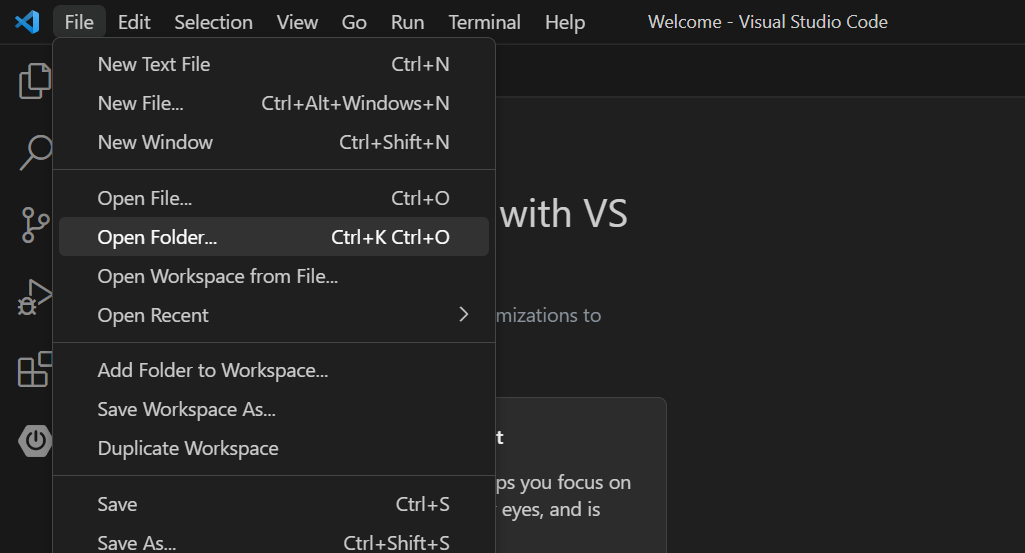Image resolution: width=1025 pixels, height=553 pixels.
Task: Close the File menu via File item
Action: pyautogui.click(x=79, y=22)
